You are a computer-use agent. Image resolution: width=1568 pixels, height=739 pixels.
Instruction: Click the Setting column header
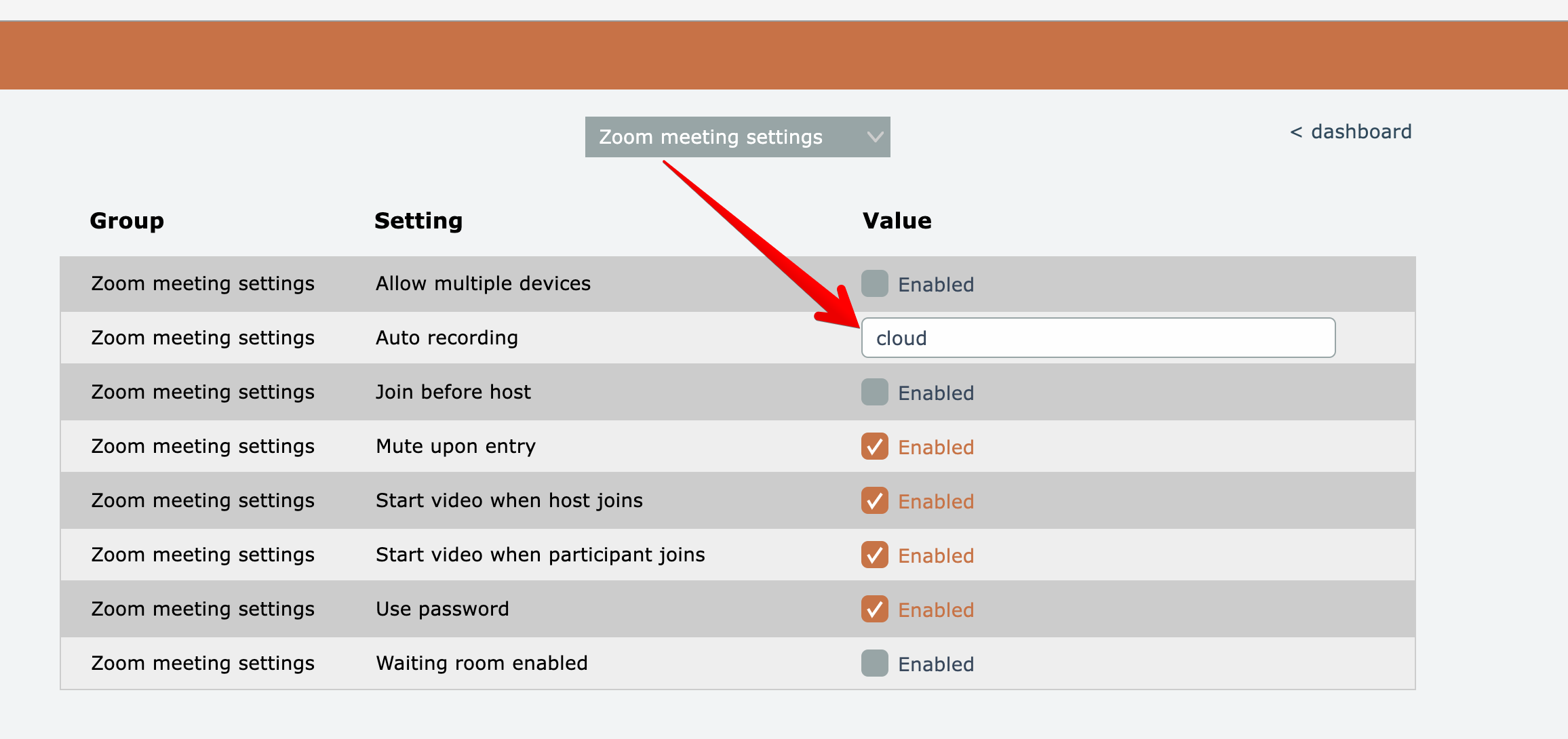418,221
